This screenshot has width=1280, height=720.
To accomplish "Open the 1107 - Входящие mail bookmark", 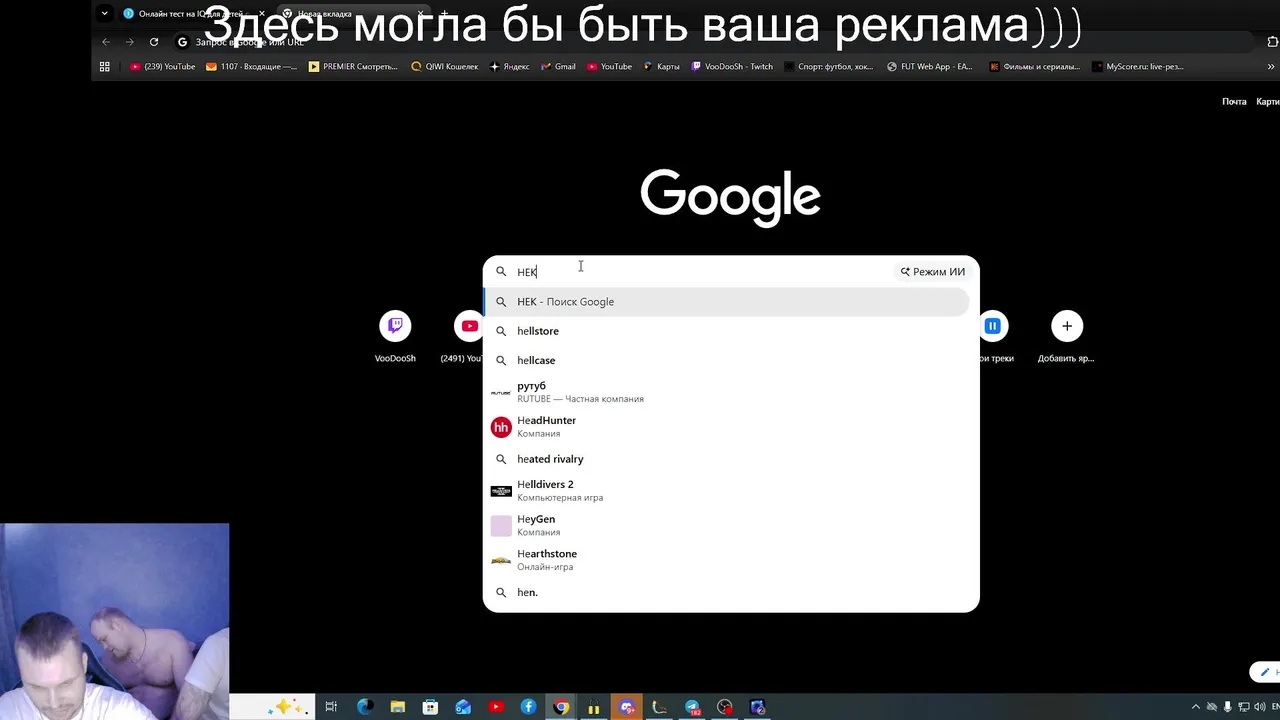I will pyautogui.click(x=252, y=67).
